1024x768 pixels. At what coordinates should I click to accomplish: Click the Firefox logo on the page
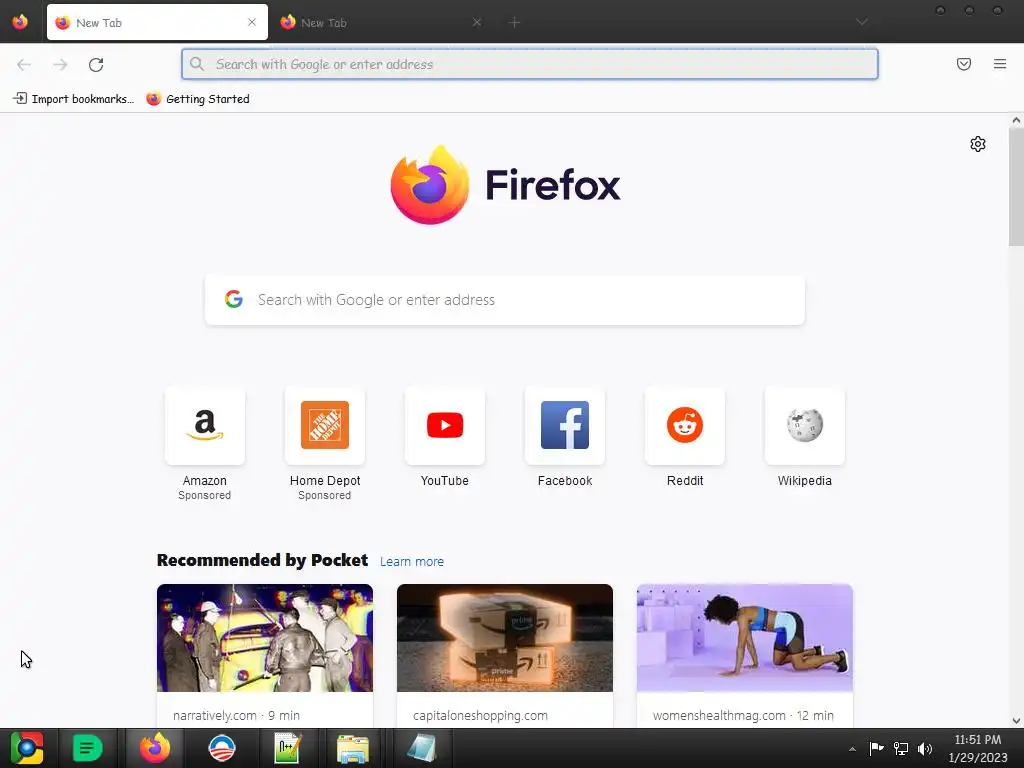[x=430, y=185]
